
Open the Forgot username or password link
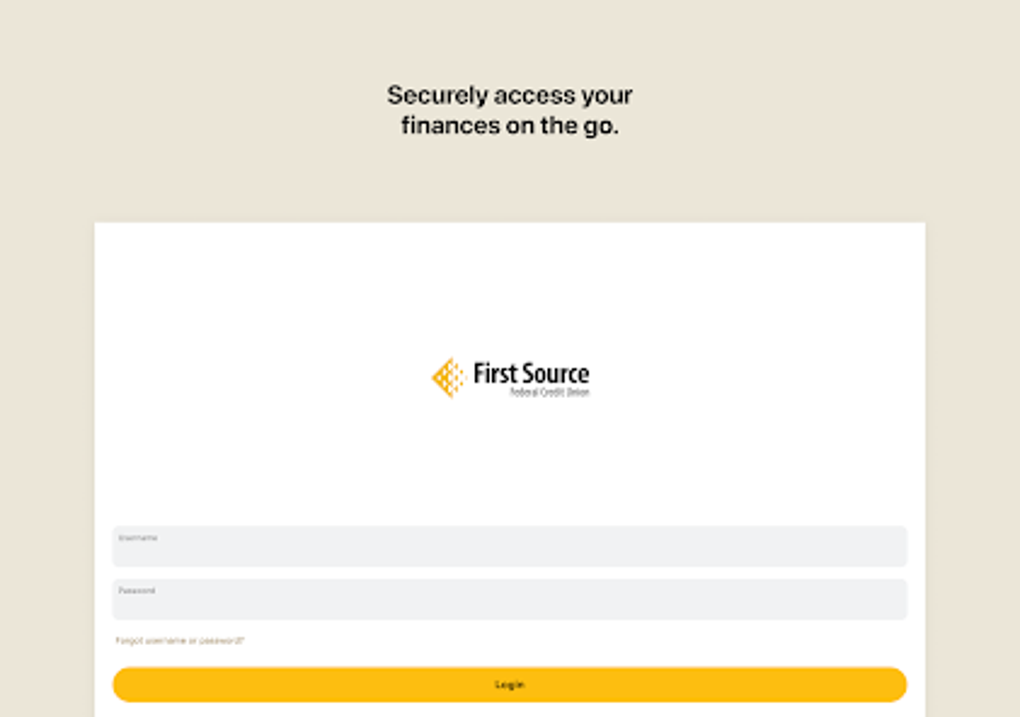[180, 640]
